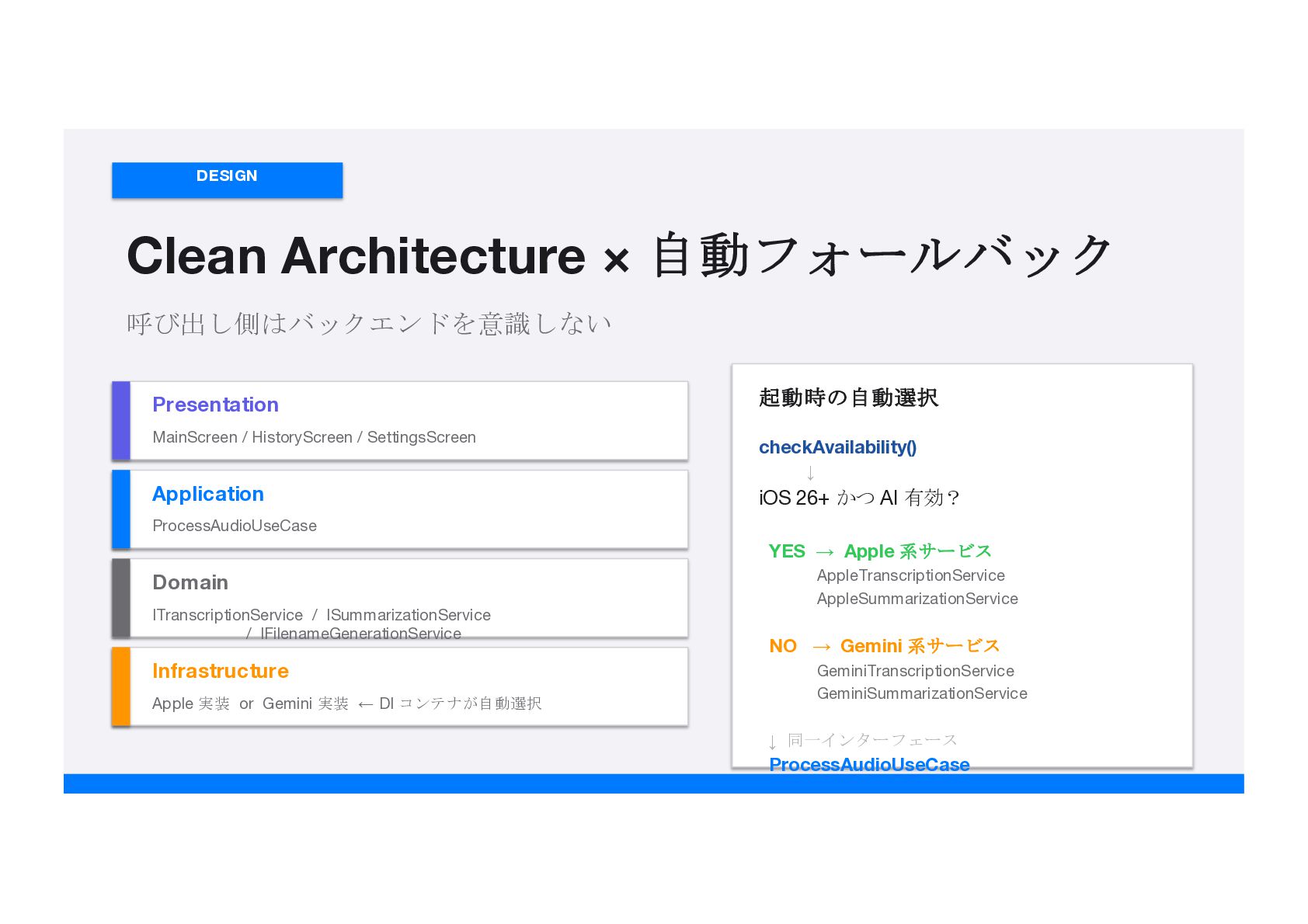The height and width of the screenshot is (924, 1308).
Task: Click the orange bar on Infrastructure card
Action: (x=121, y=687)
